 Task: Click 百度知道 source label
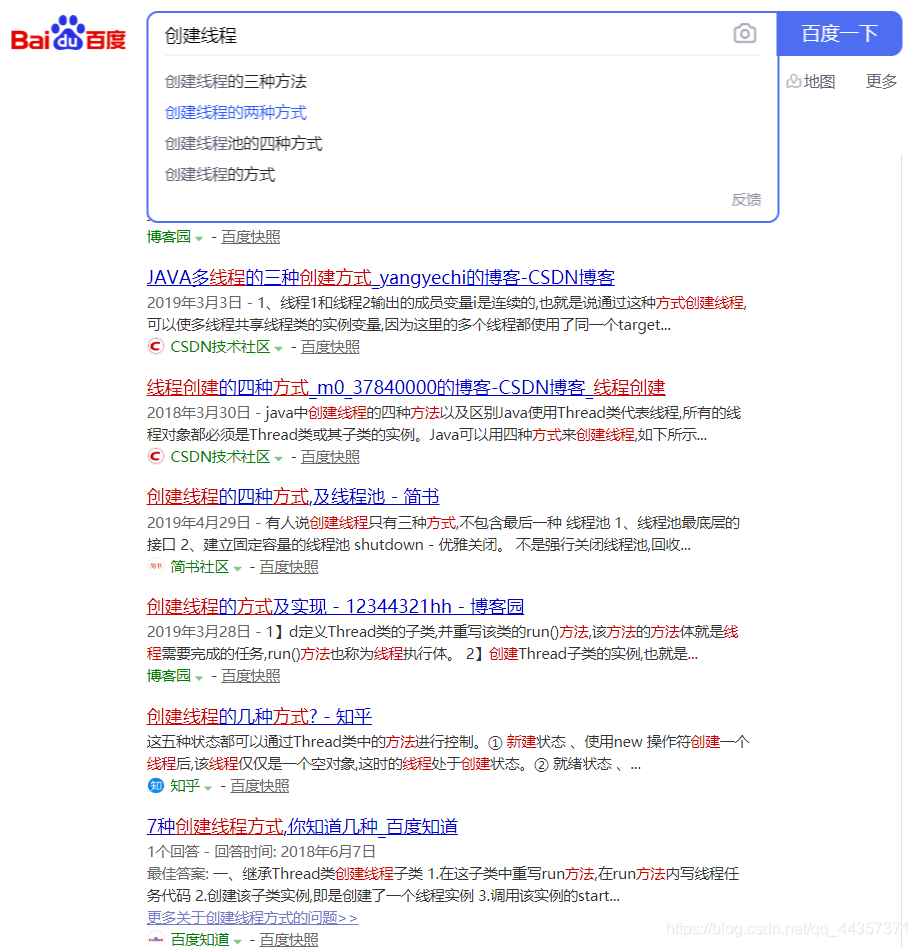click(199, 939)
